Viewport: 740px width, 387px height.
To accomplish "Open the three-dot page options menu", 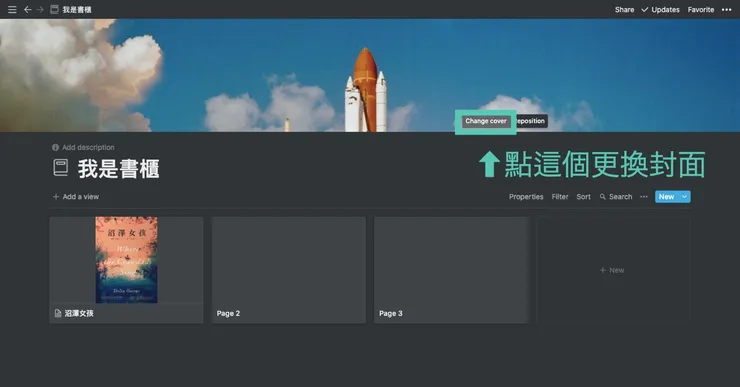I will pos(726,9).
